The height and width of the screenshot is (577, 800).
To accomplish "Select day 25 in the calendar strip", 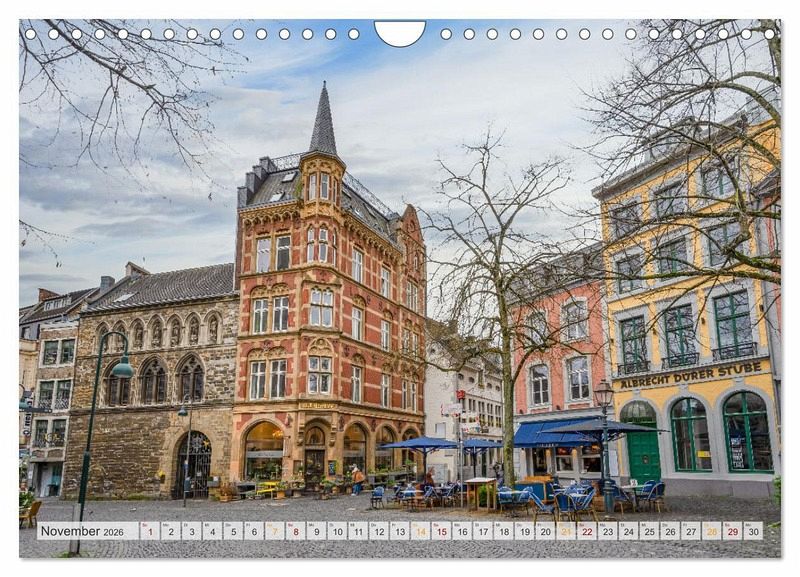I will [x=649, y=531].
